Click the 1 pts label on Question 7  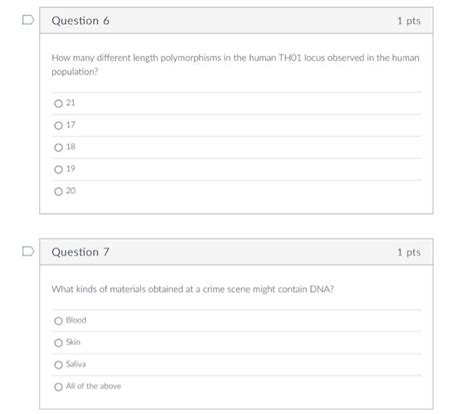409,252
